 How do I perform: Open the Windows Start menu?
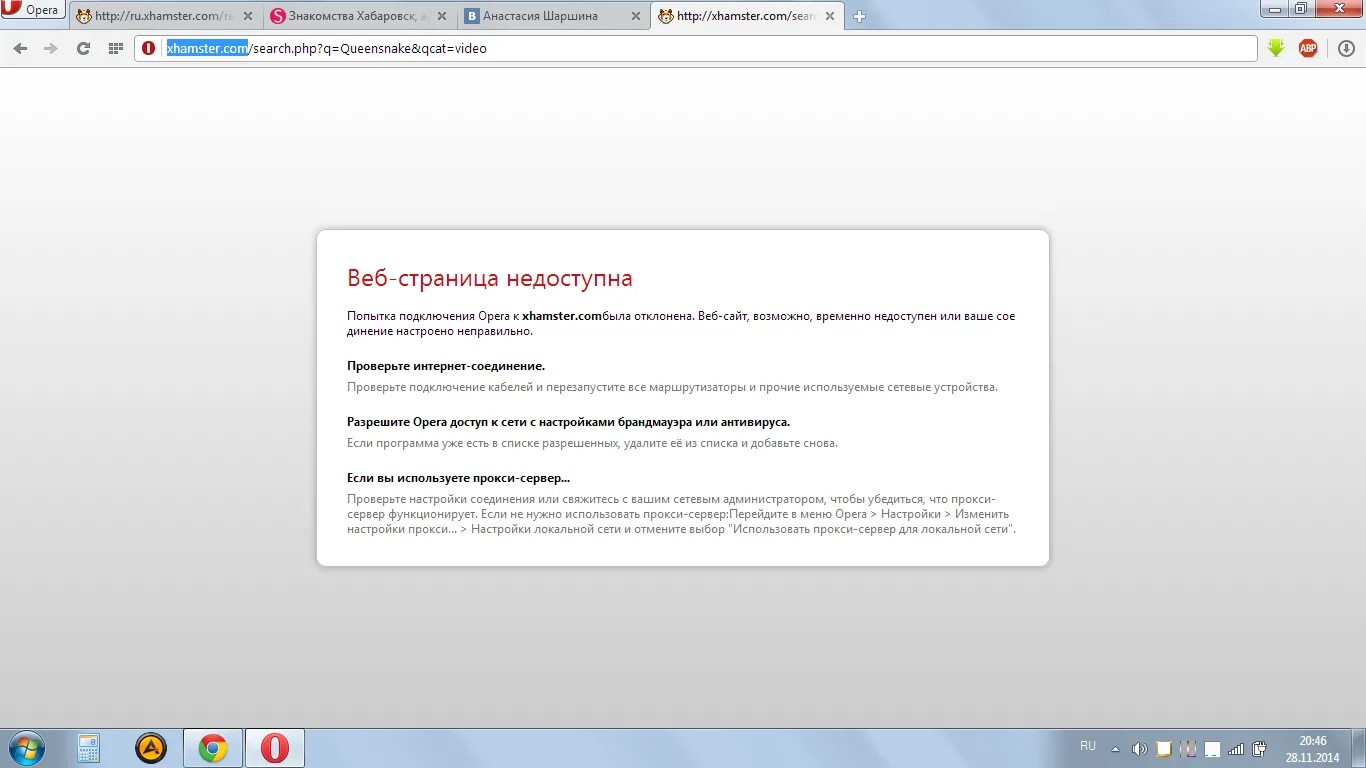pos(27,748)
